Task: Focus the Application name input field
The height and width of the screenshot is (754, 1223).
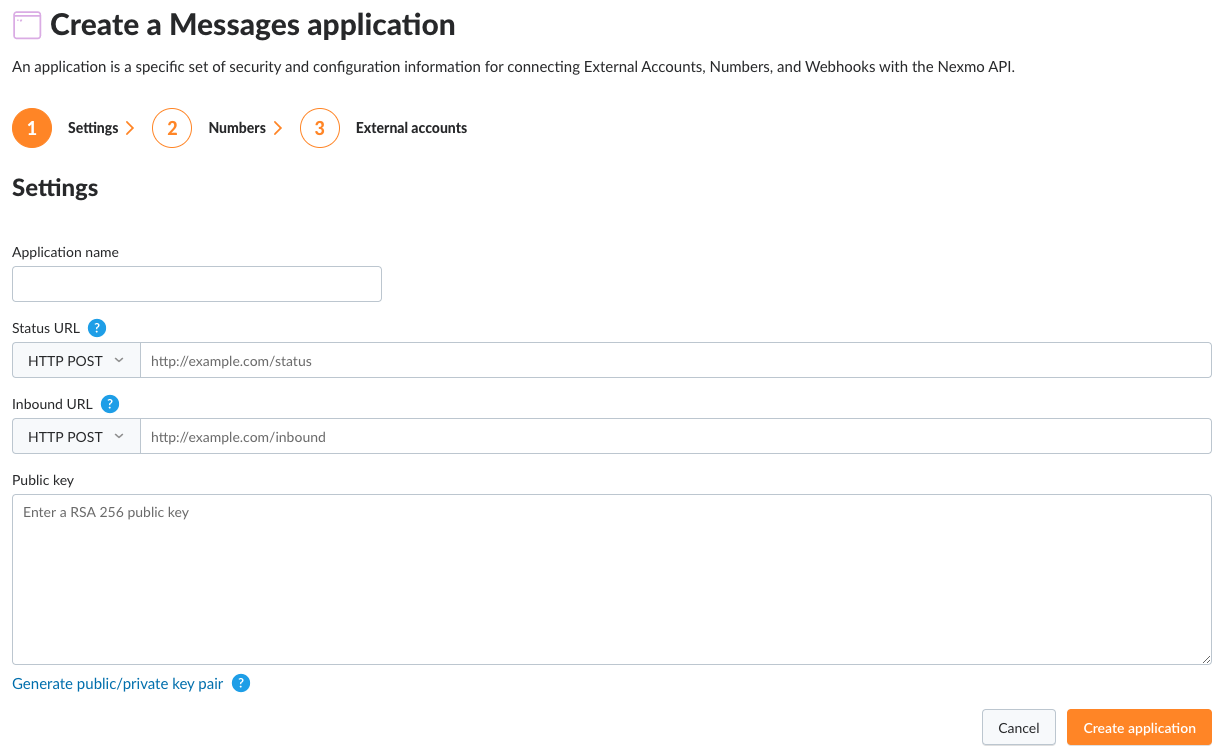Action: (197, 284)
